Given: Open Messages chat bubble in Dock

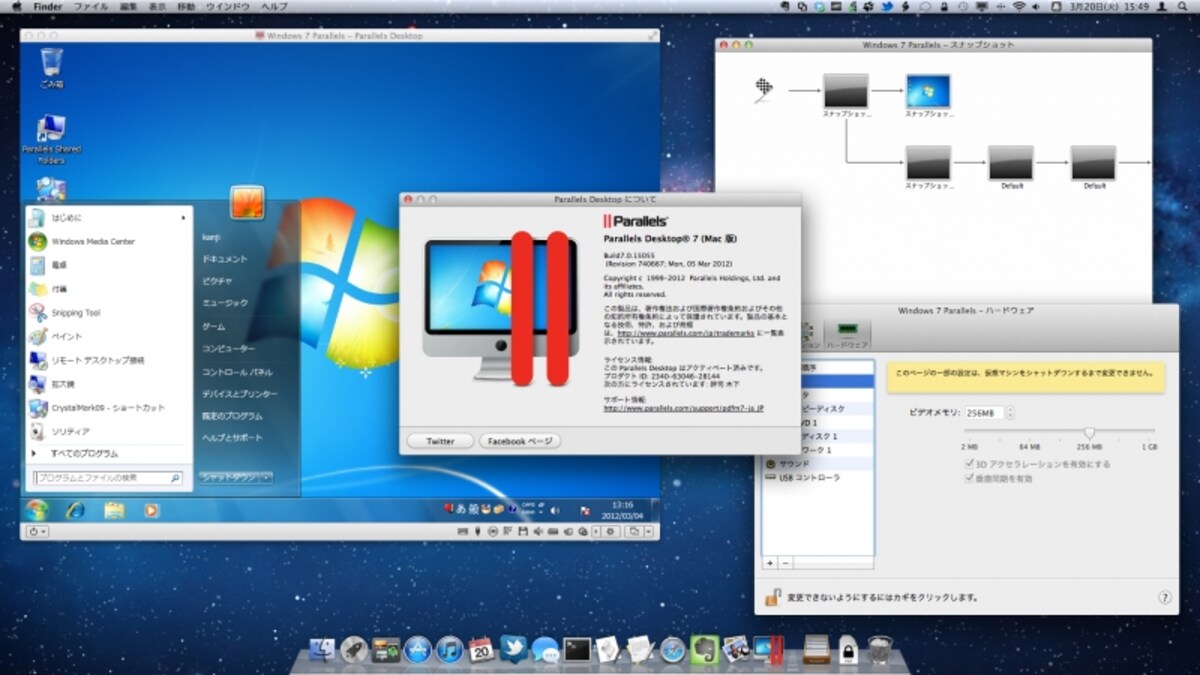Looking at the screenshot, I should tap(545, 650).
